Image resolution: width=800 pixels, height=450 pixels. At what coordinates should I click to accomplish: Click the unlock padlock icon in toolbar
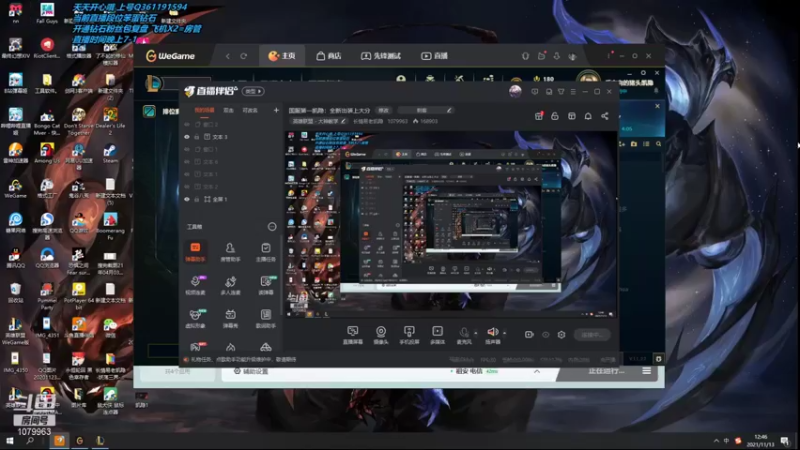coord(555,116)
